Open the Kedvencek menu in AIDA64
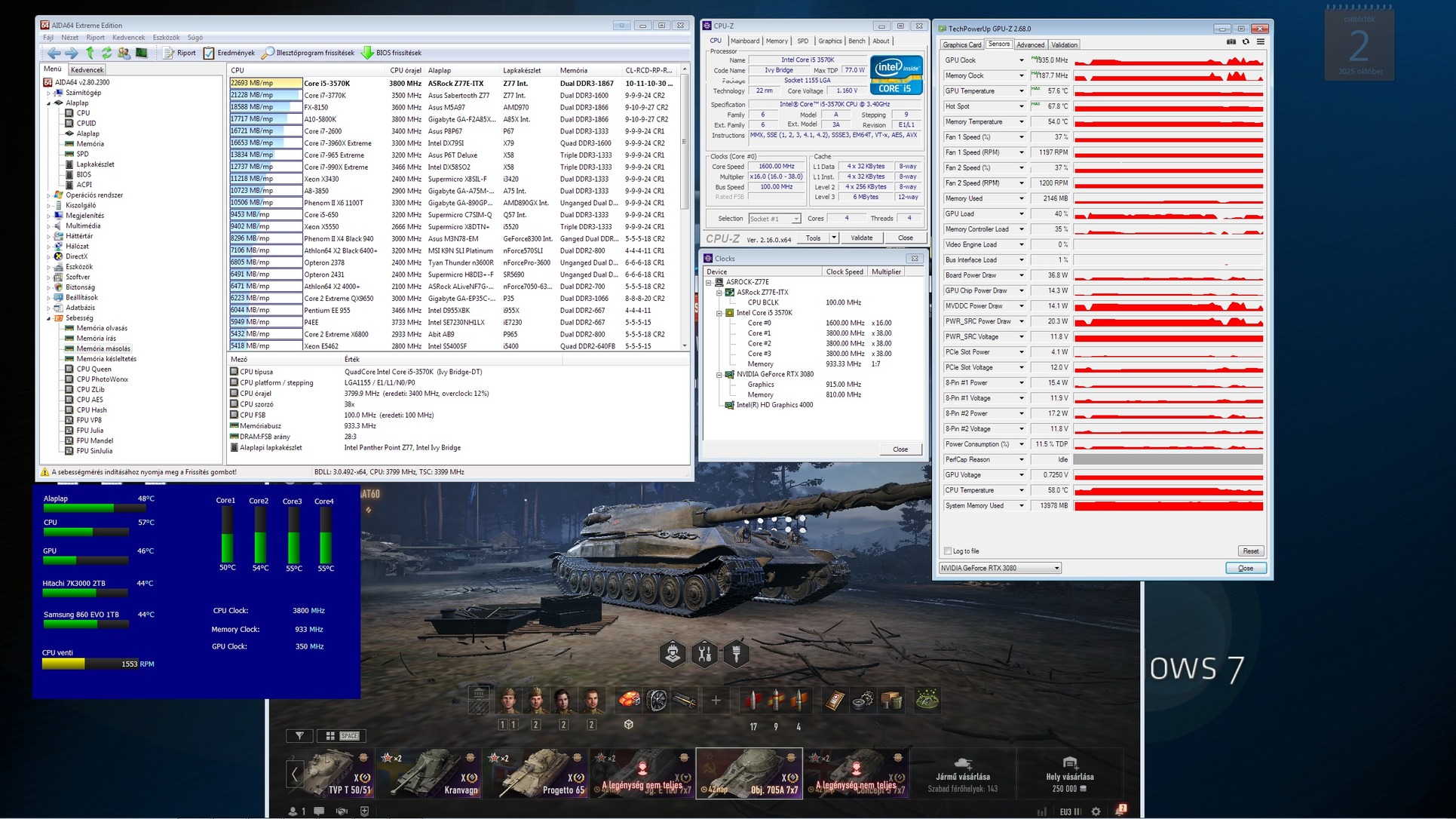This screenshot has width=1456, height=819. coord(128,37)
